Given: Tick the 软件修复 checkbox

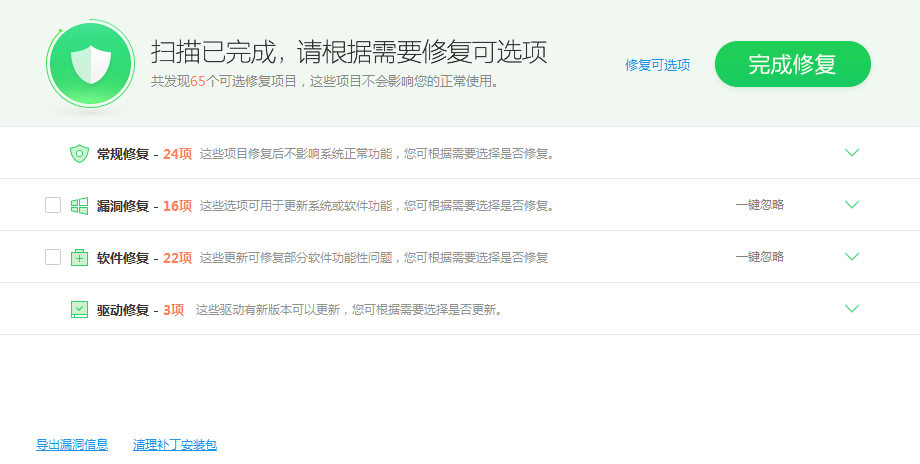Looking at the screenshot, I should tap(53, 257).
